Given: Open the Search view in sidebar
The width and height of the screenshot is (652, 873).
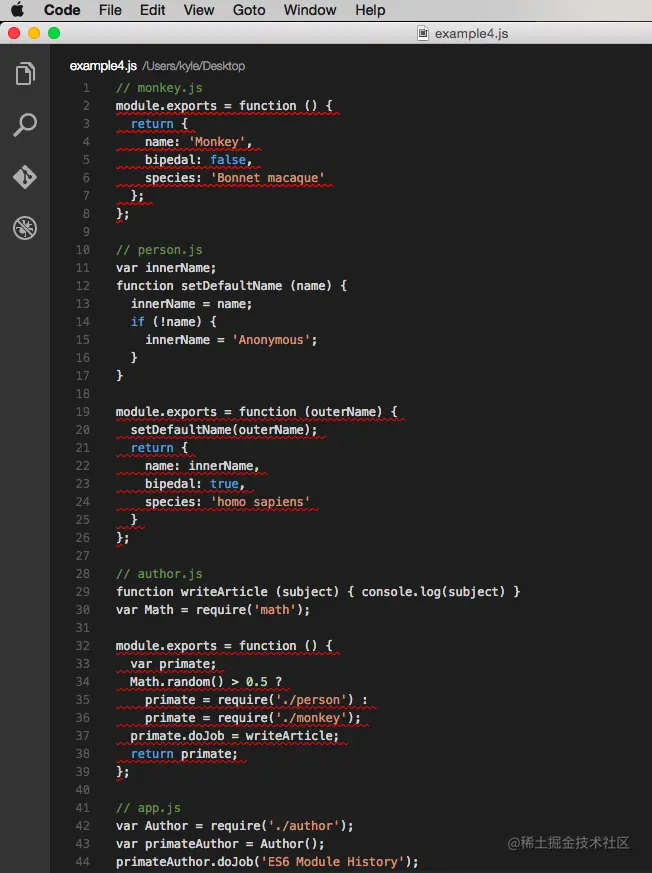Looking at the screenshot, I should point(25,125).
